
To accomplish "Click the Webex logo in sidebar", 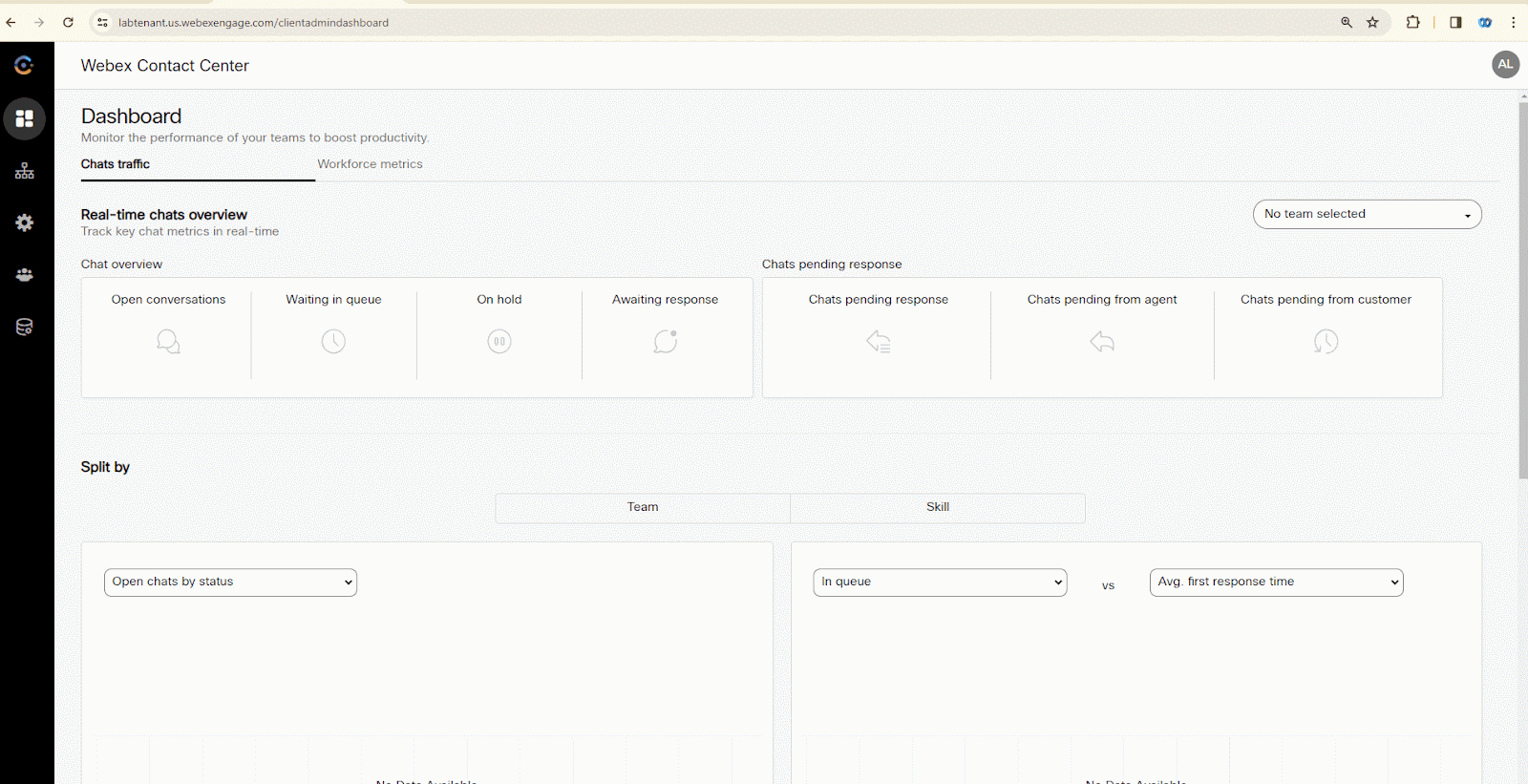I will 24,65.
